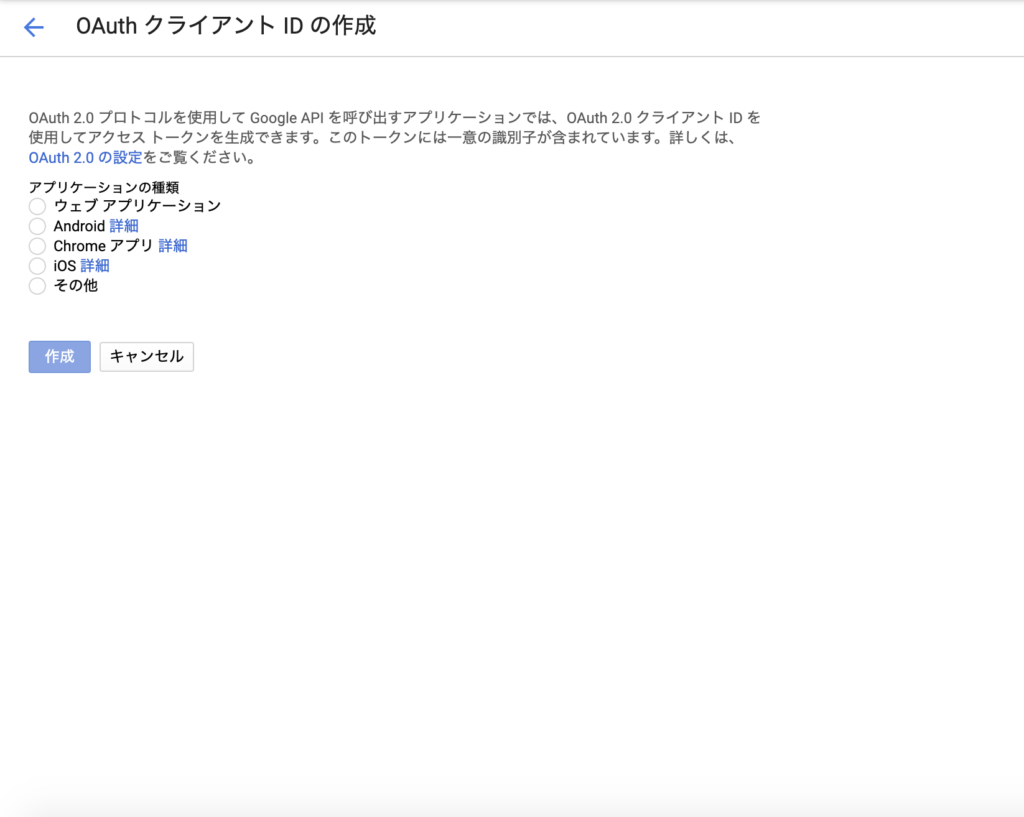Click the アプリケーションの種類 label
This screenshot has width=1024, height=817.
pyautogui.click(x=104, y=187)
